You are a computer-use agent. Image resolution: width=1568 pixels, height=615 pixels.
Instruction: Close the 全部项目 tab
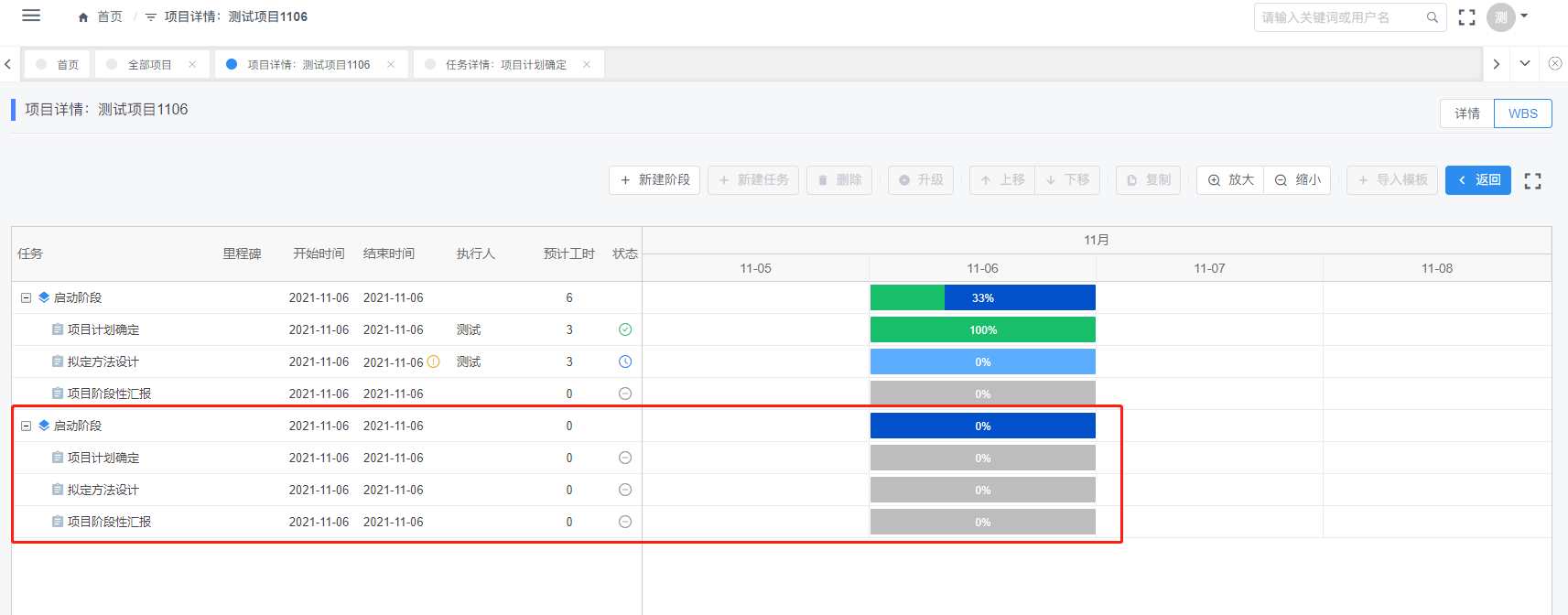click(x=192, y=64)
